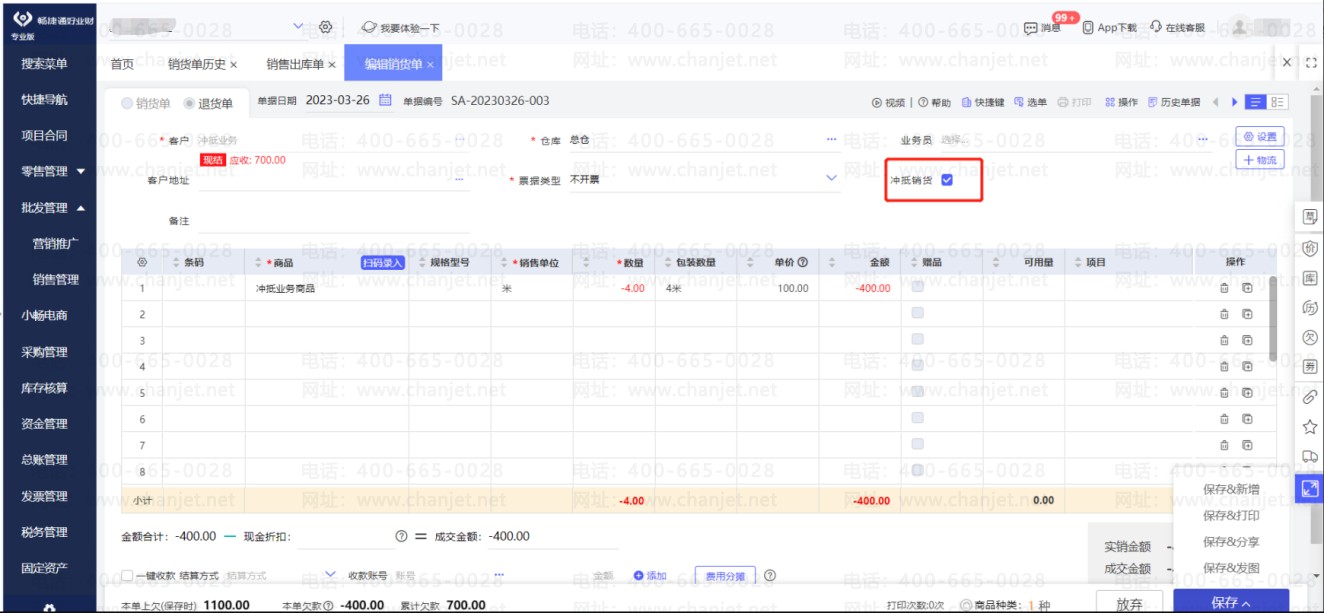Screen dimensions: 1324x613
Task: Enable the 一键收款 checkbox
Action: 127,576
